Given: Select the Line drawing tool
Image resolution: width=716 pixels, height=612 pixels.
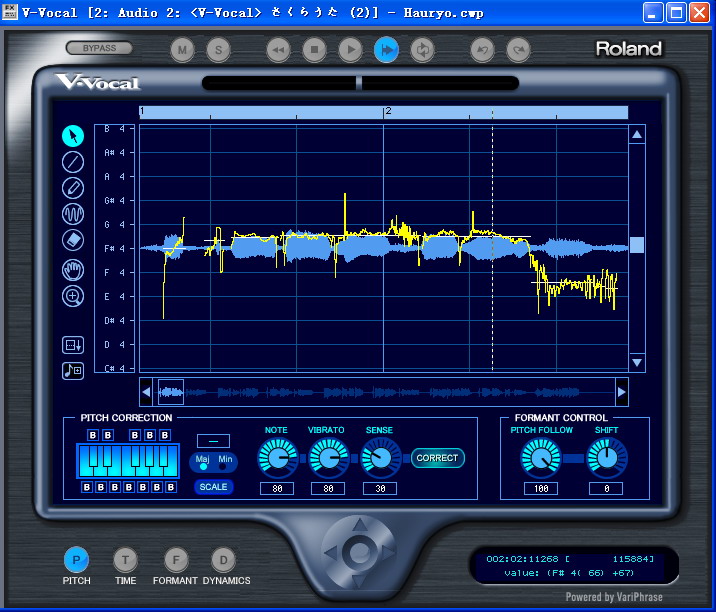Looking at the screenshot, I should (73, 162).
